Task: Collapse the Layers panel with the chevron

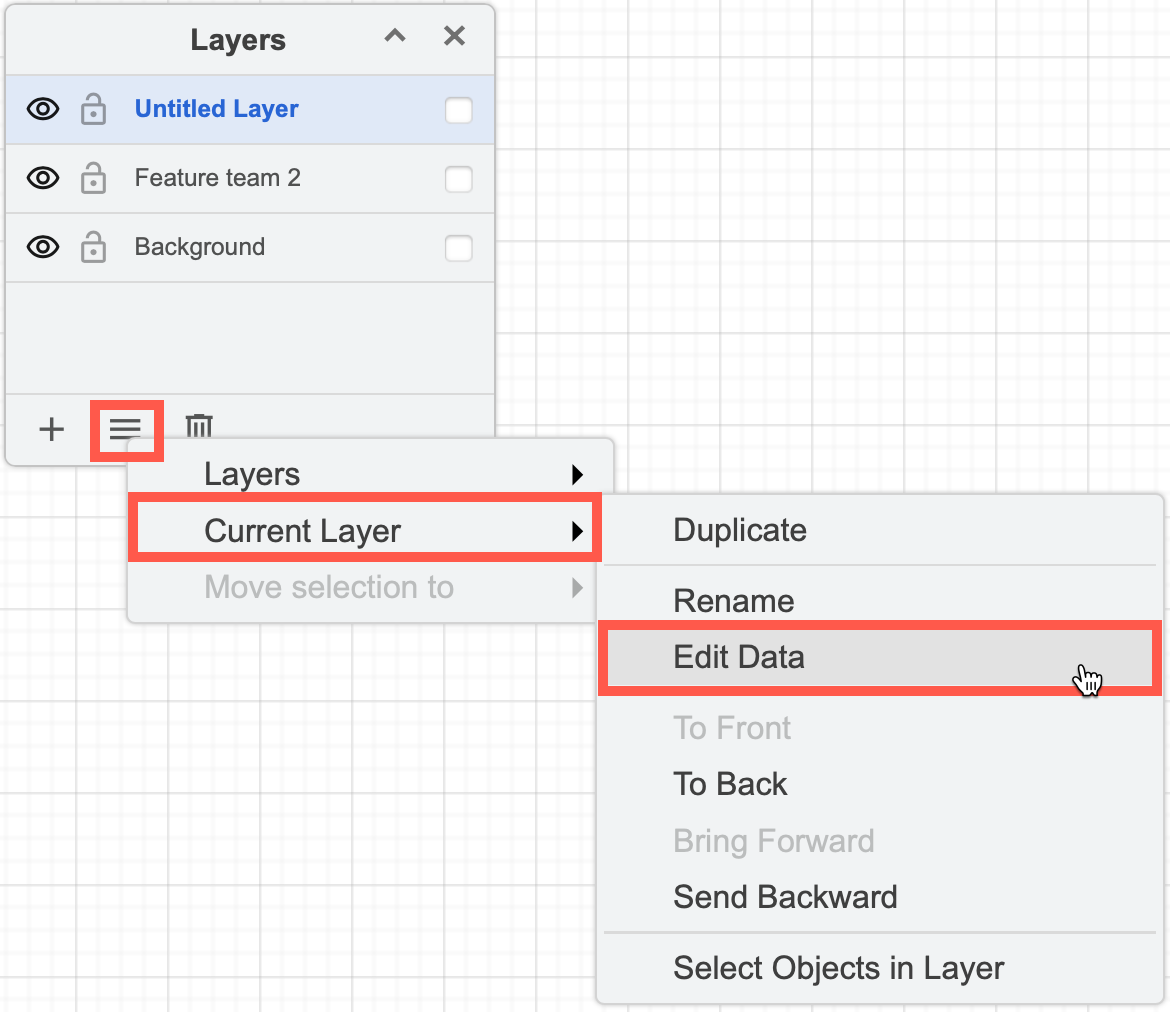Action: click(395, 36)
